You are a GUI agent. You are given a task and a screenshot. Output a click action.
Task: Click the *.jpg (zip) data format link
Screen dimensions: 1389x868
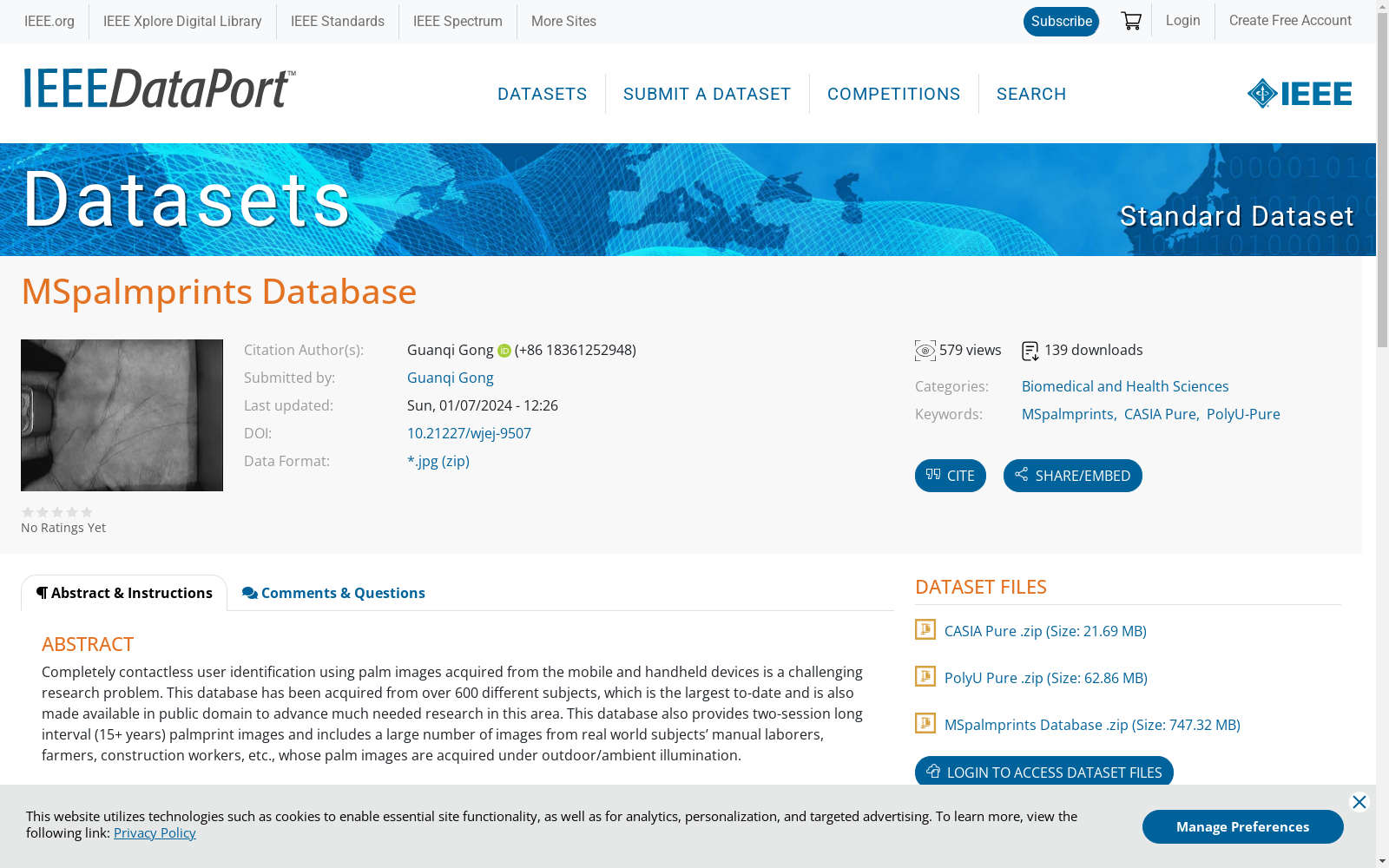point(438,461)
